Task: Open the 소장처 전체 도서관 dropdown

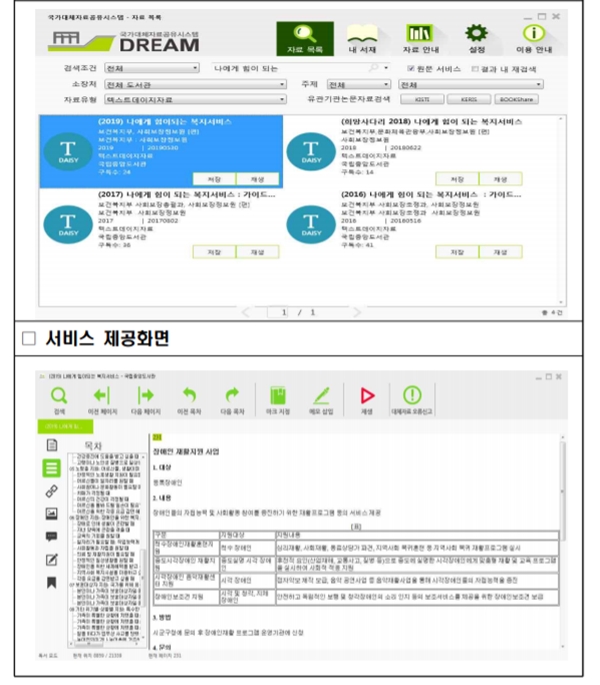Action: tap(195, 84)
